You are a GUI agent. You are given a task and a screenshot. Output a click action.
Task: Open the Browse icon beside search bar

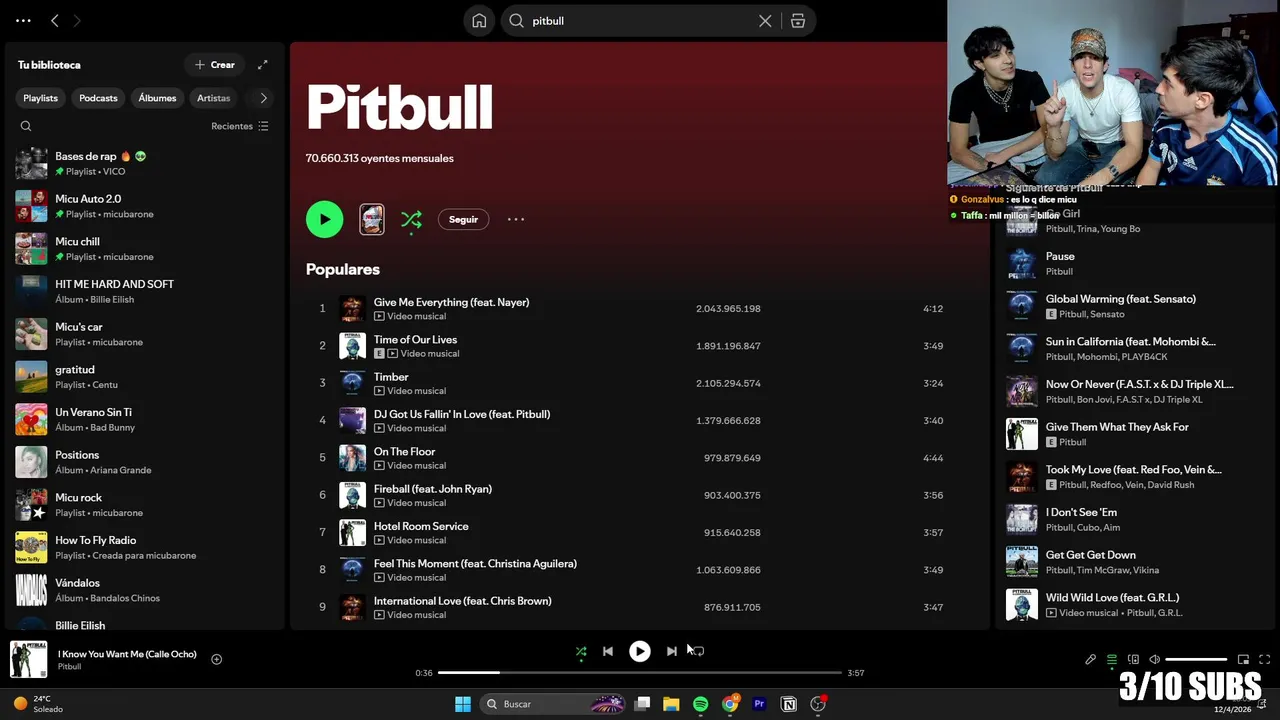[x=797, y=21]
